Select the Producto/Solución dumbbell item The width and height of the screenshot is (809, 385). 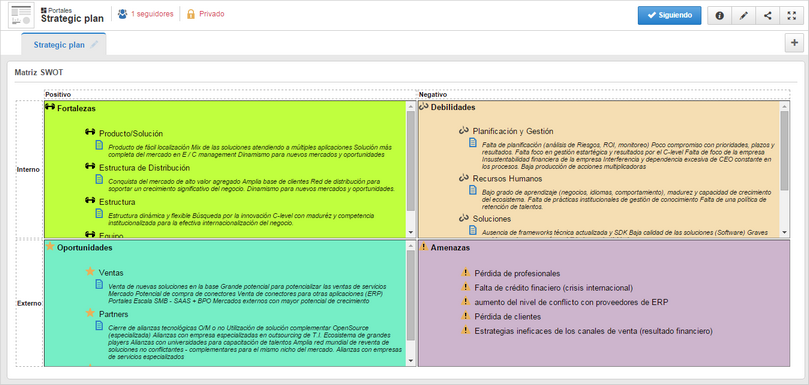(x=124, y=134)
